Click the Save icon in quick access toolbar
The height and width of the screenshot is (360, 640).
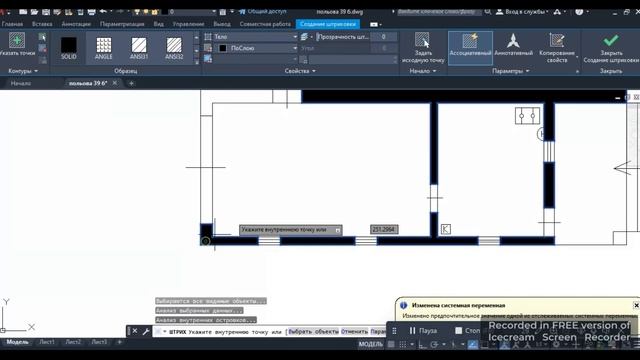coord(46,12)
